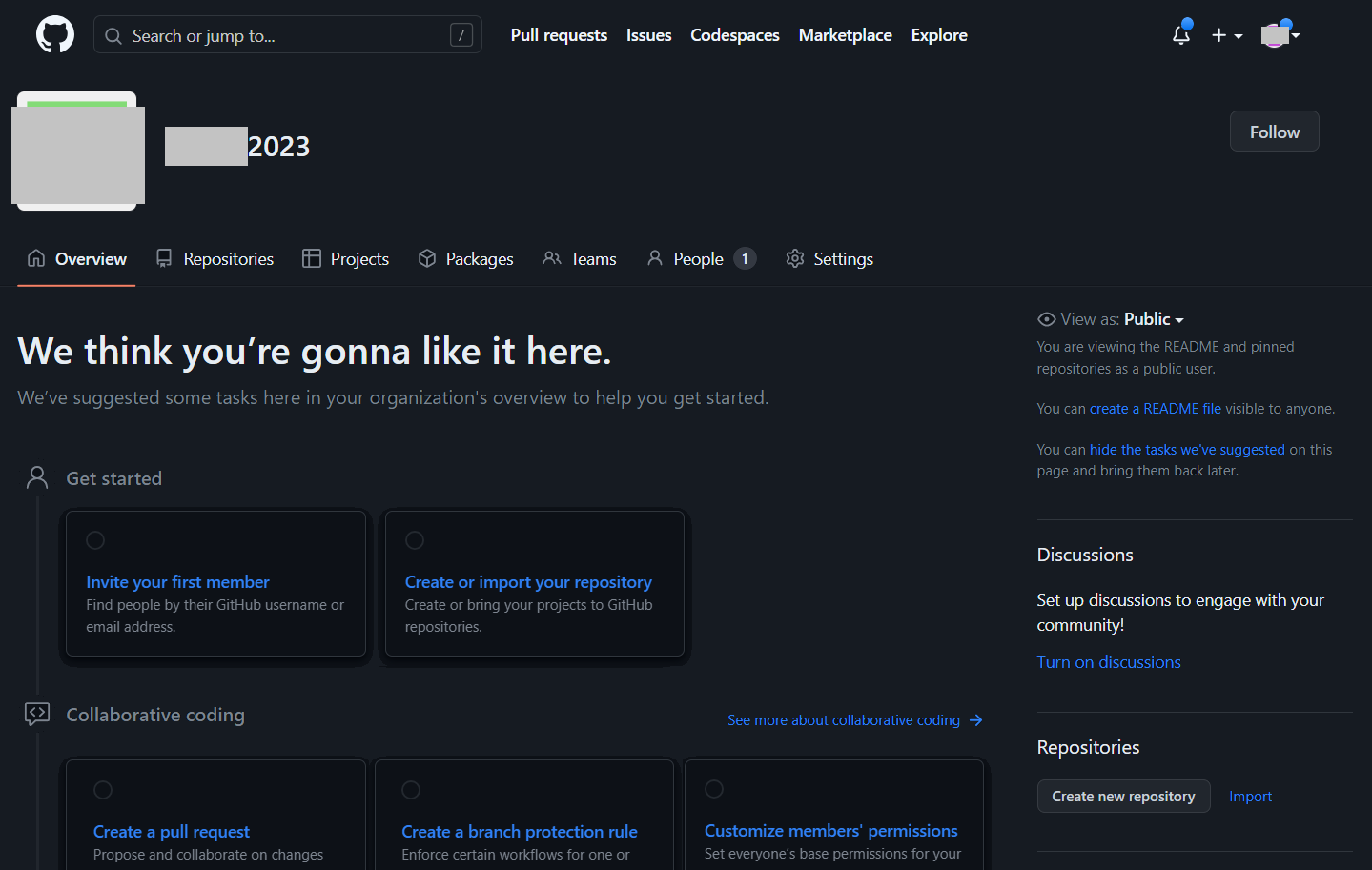Go to GitHub home via Octocat logo

pyautogui.click(x=54, y=35)
